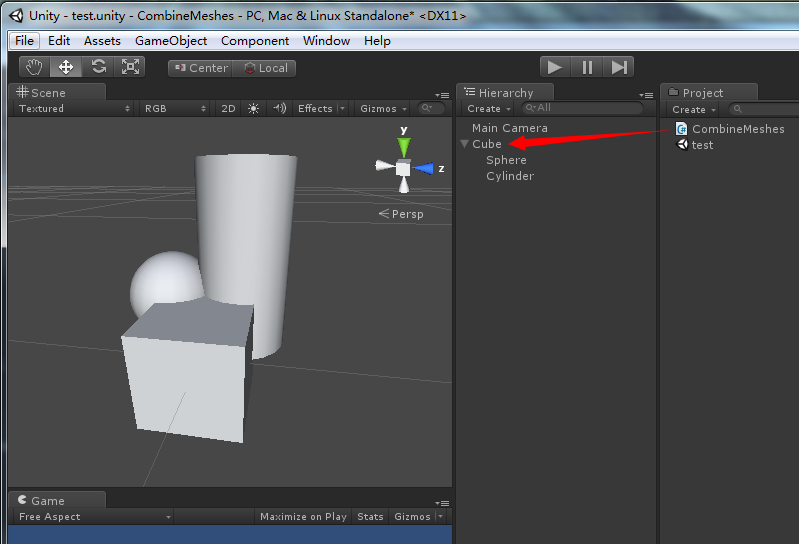
Task: Open the Project Create dropdown
Action: 694,110
